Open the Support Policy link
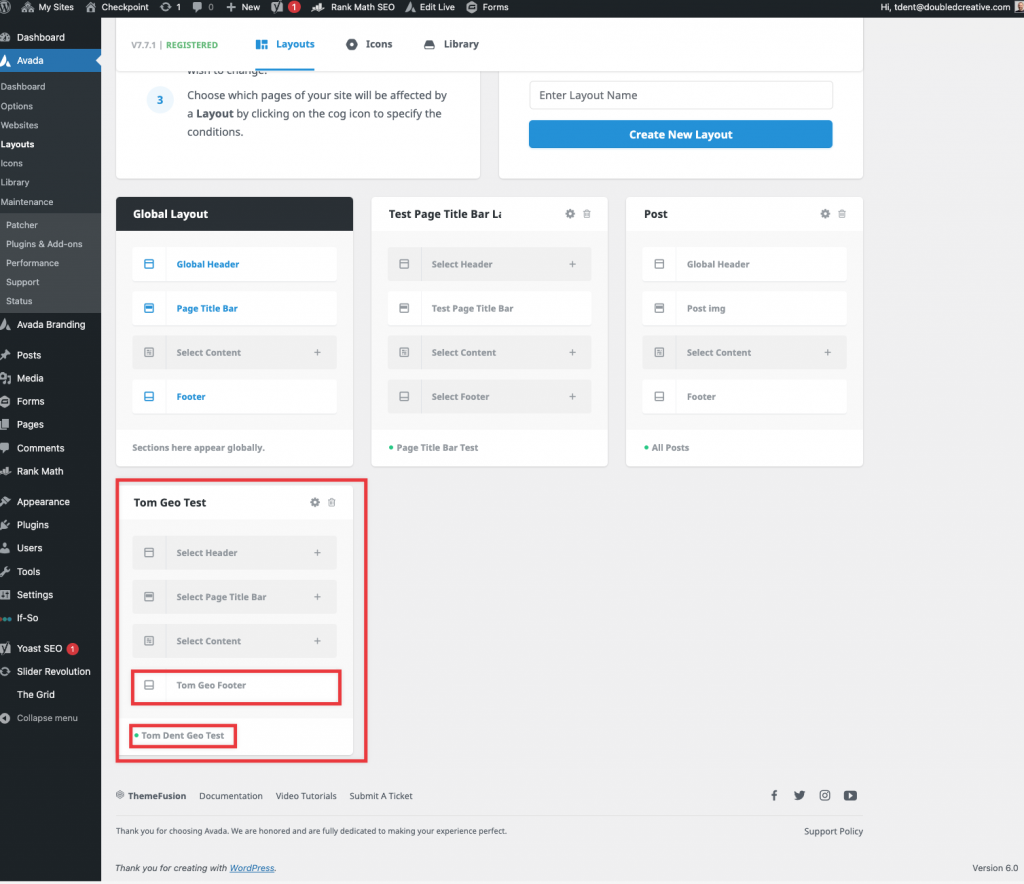This screenshot has width=1024, height=884. click(x=833, y=832)
